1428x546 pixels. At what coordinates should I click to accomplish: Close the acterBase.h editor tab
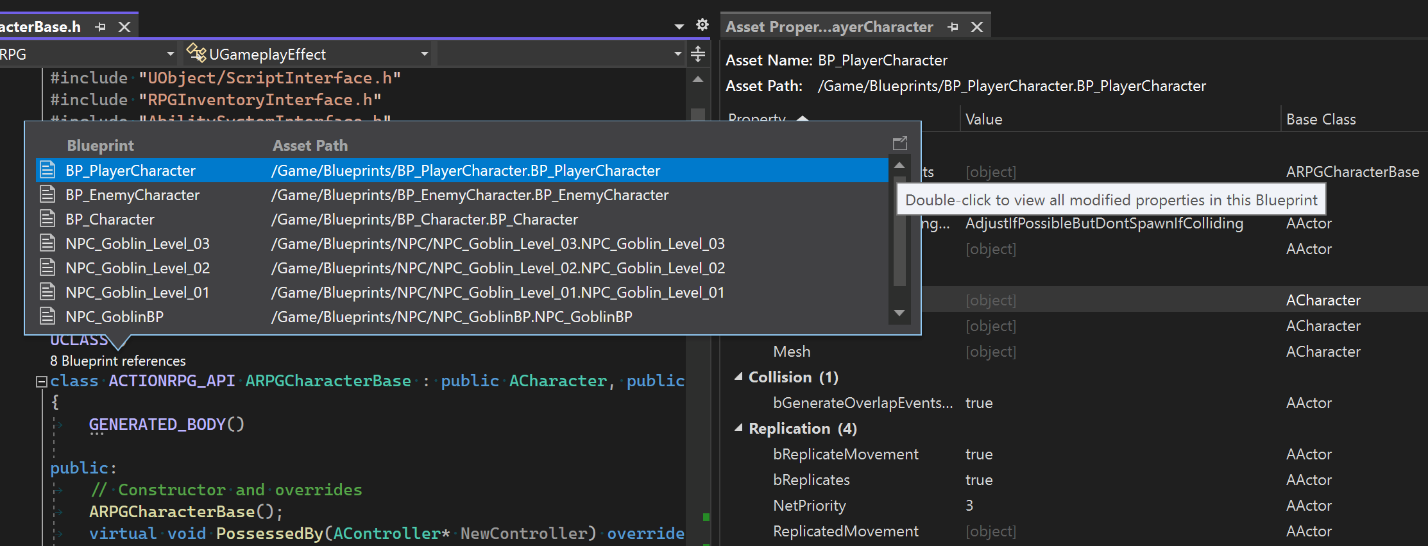coord(124,27)
